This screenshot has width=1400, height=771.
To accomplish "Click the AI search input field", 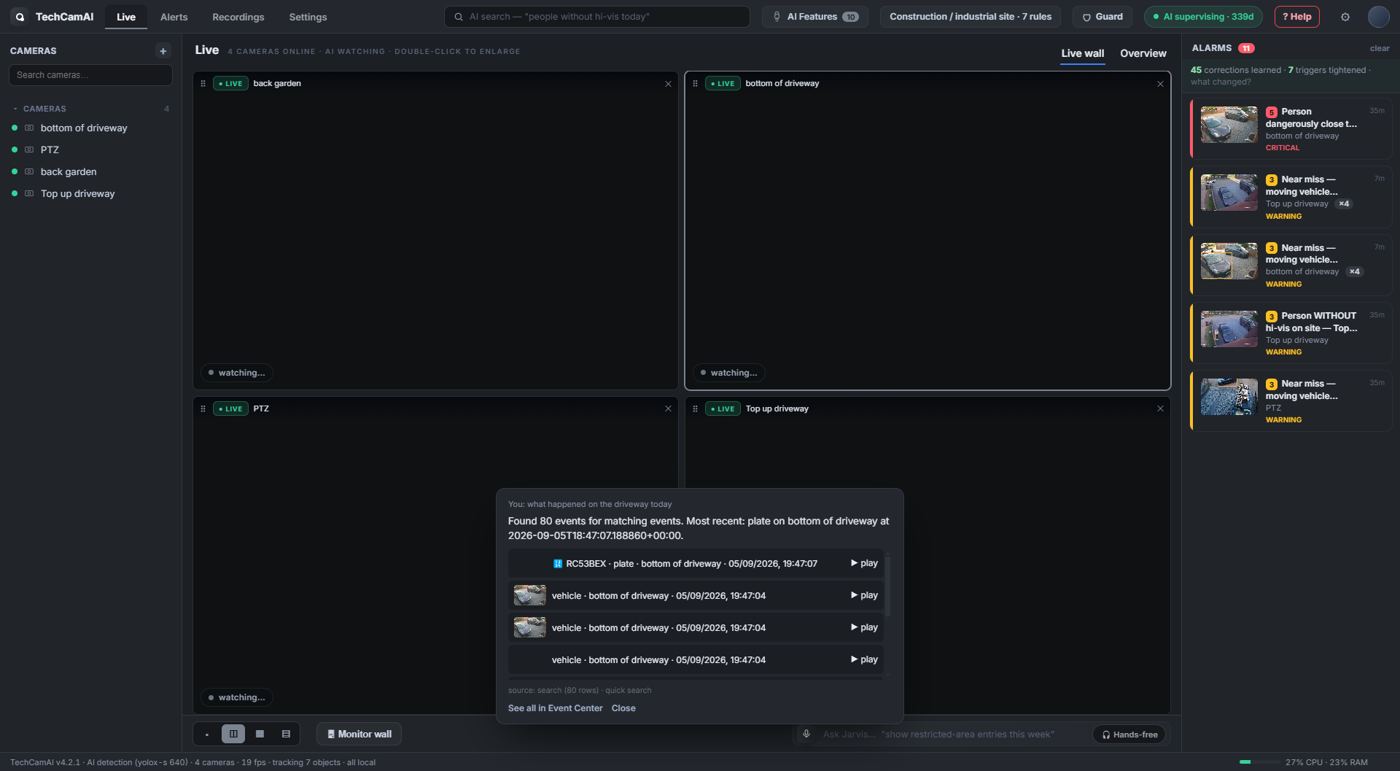I will (597, 17).
